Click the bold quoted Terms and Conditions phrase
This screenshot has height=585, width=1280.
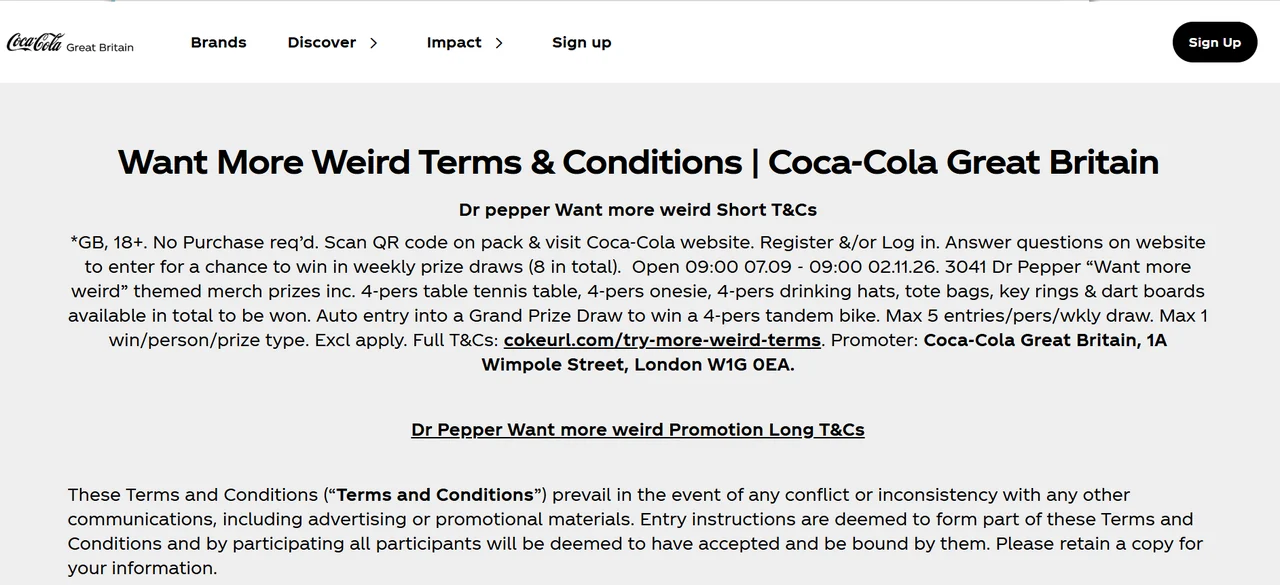435,495
